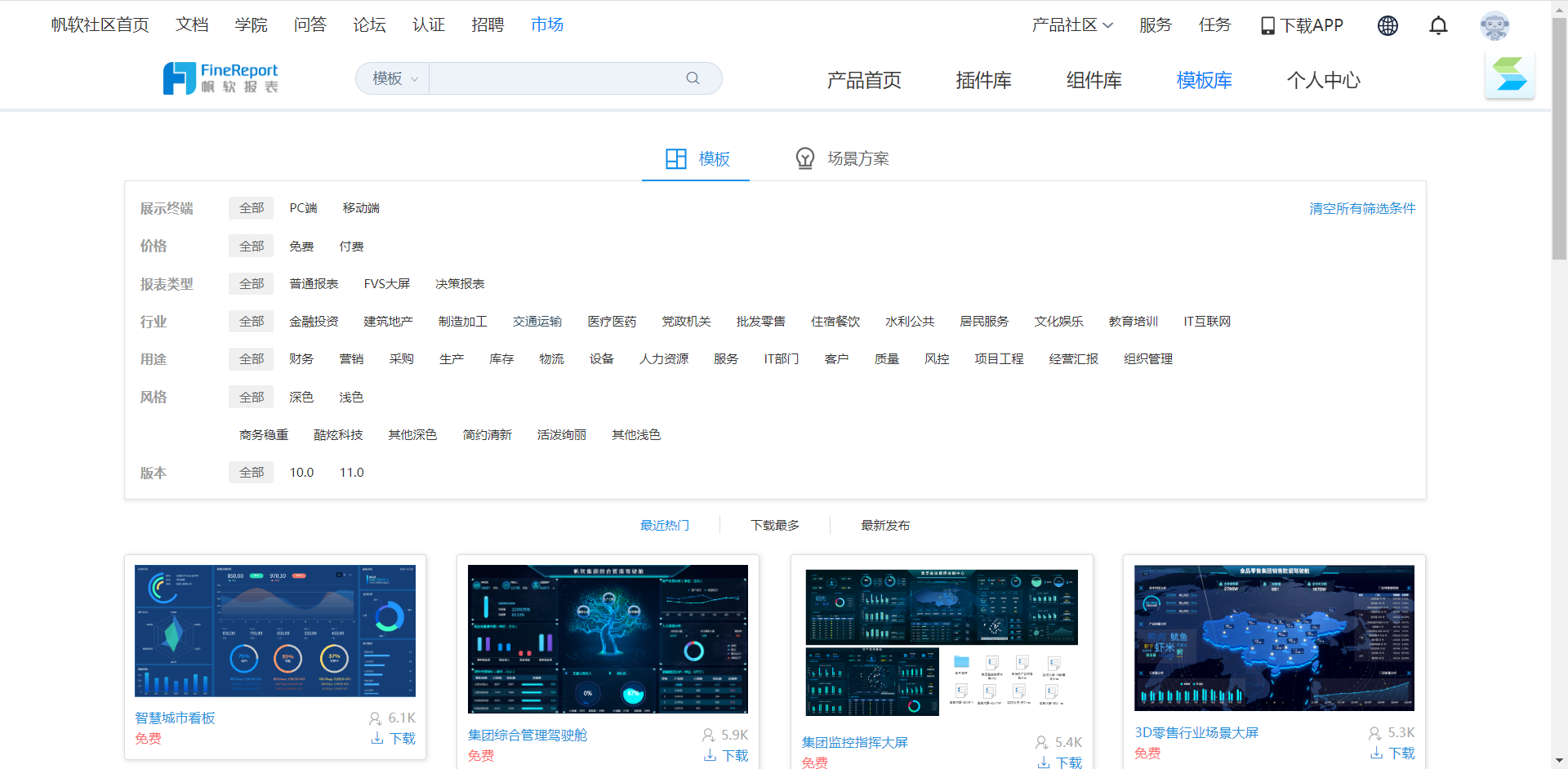Filter industry by 医疗医药

point(612,321)
